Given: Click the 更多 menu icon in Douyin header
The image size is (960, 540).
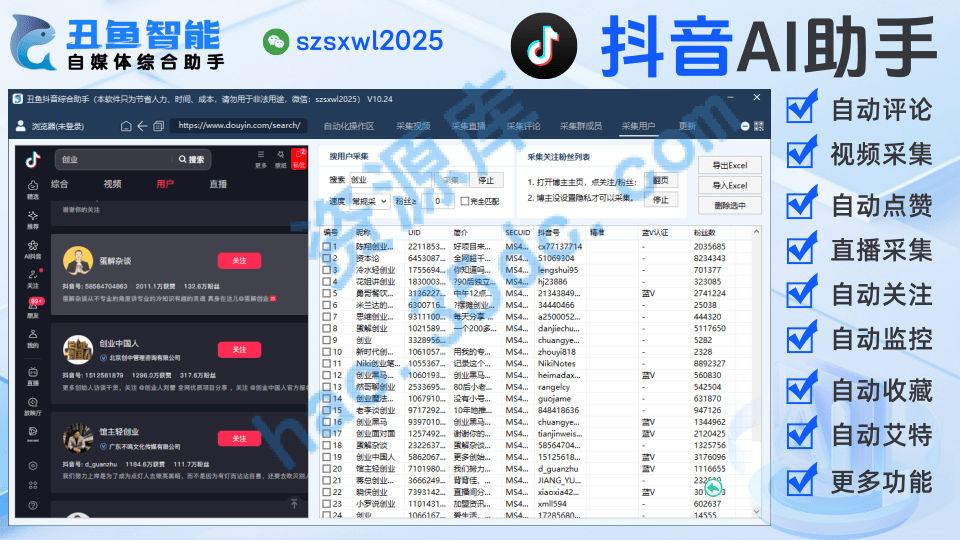Looking at the screenshot, I should [261, 159].
